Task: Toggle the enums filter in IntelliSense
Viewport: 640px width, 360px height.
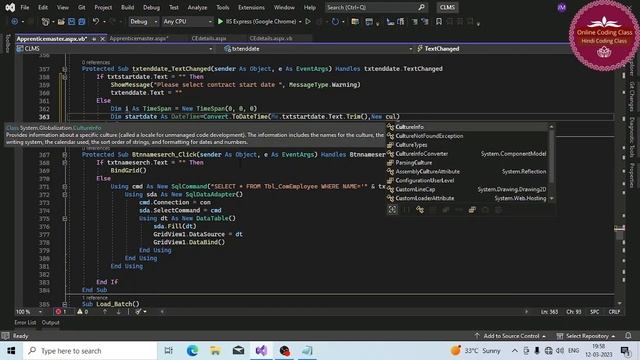Action: (472, 210)
